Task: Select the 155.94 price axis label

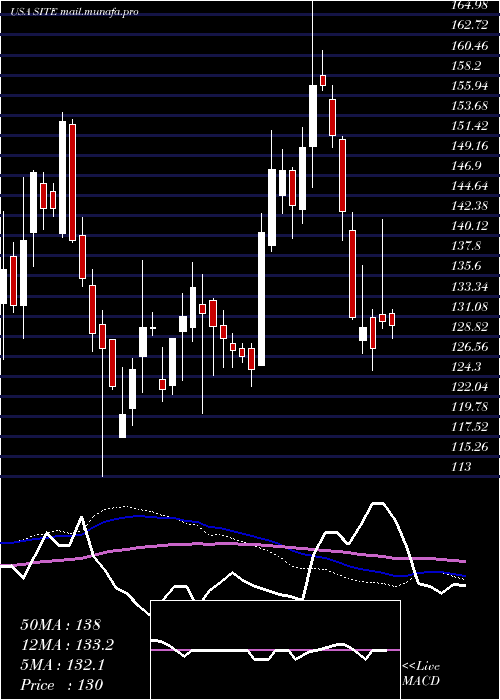Action: (471, 86)
